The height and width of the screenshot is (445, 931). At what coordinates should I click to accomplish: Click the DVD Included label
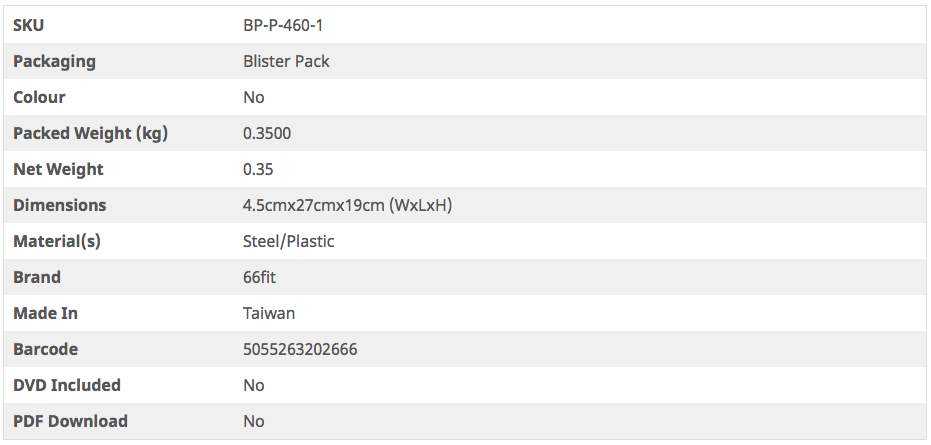[x=67, y=385]
